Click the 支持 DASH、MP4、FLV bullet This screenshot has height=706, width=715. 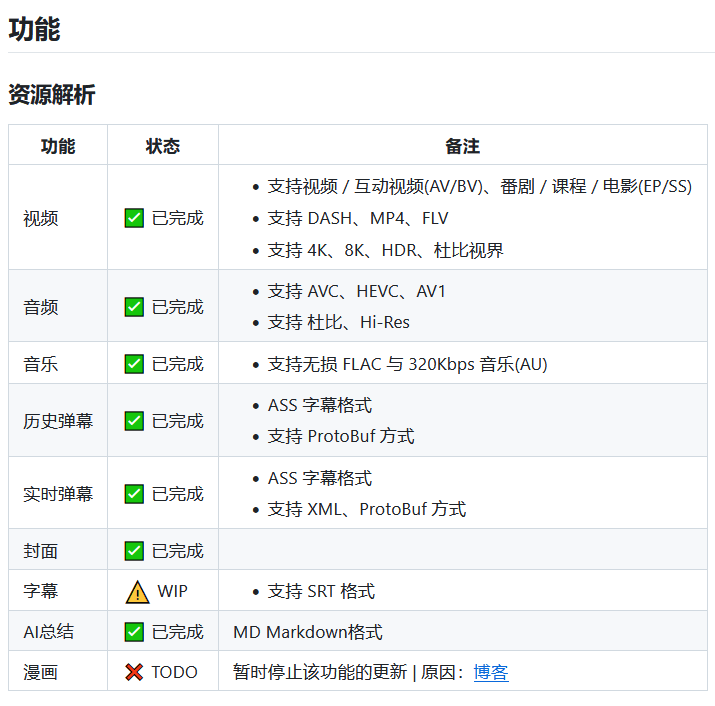[x=358, y=218]
